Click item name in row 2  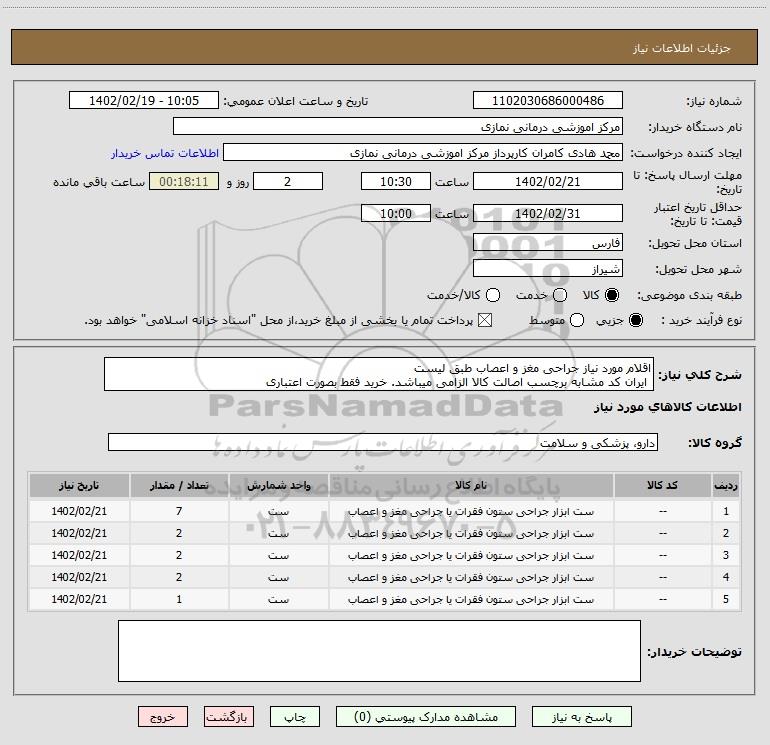[x=471, y=533]
